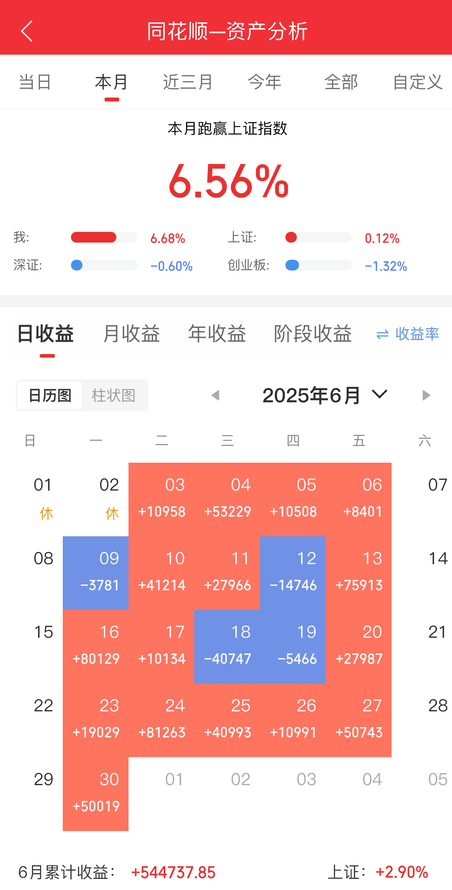
Task: Open 自定义 date range tab
Action: pyautogui.click(x=418, y=82)
